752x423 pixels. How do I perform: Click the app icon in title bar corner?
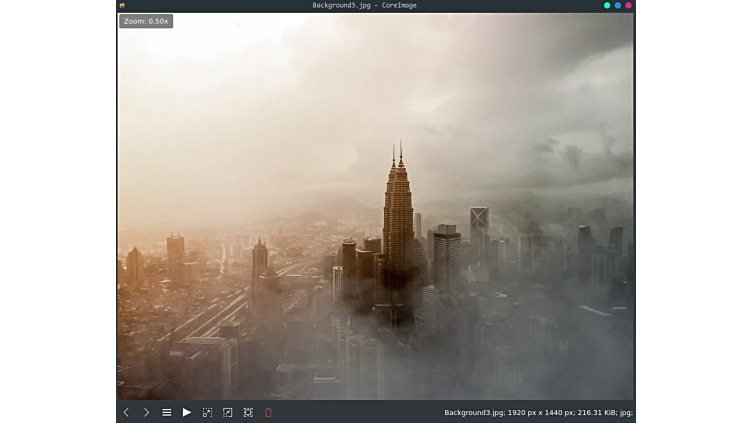click(122, 6)
